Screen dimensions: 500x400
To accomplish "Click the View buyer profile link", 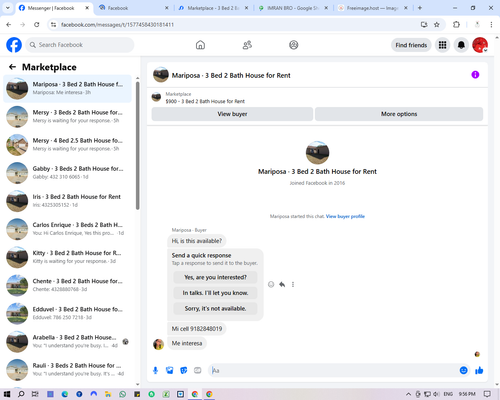I will [345, 216].
